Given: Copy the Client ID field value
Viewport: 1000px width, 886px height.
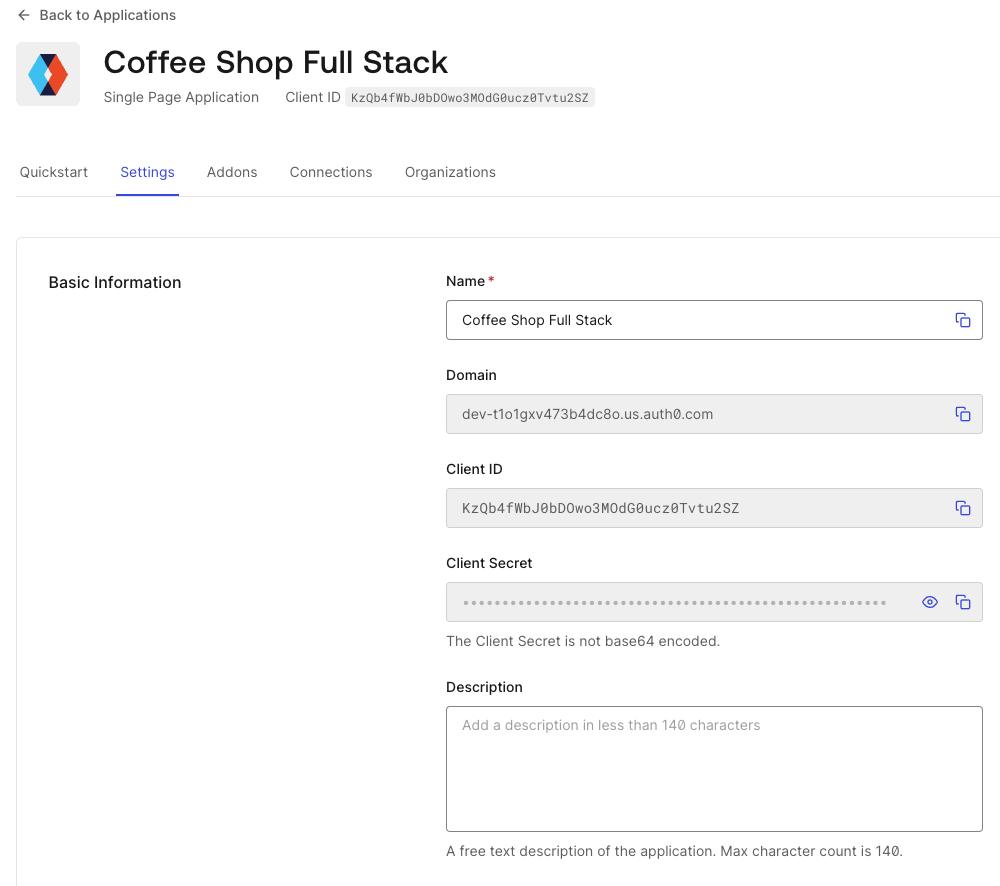Looking at the screenshot, I should pyautogui.click(x=963, y=508).
